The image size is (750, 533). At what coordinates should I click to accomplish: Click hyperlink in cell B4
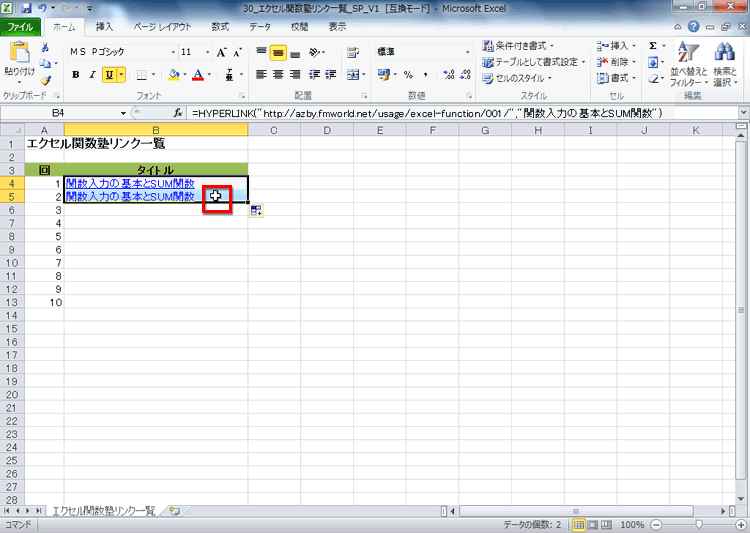coord(130,183)
